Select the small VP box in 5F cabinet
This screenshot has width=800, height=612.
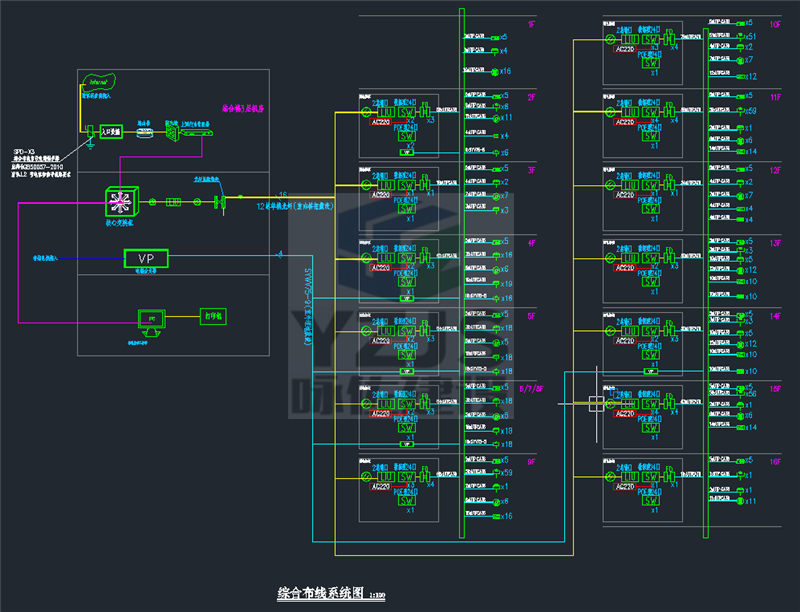point(407,371)
